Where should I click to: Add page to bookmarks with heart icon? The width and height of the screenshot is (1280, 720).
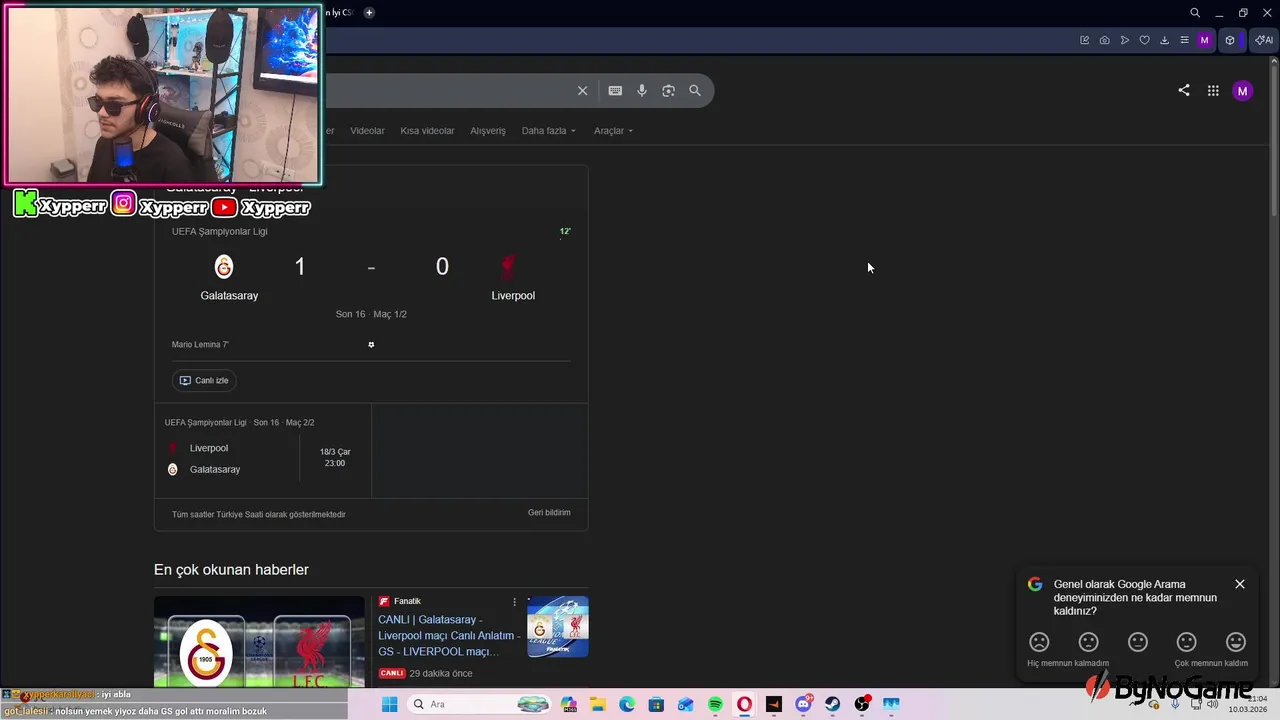1144,40
